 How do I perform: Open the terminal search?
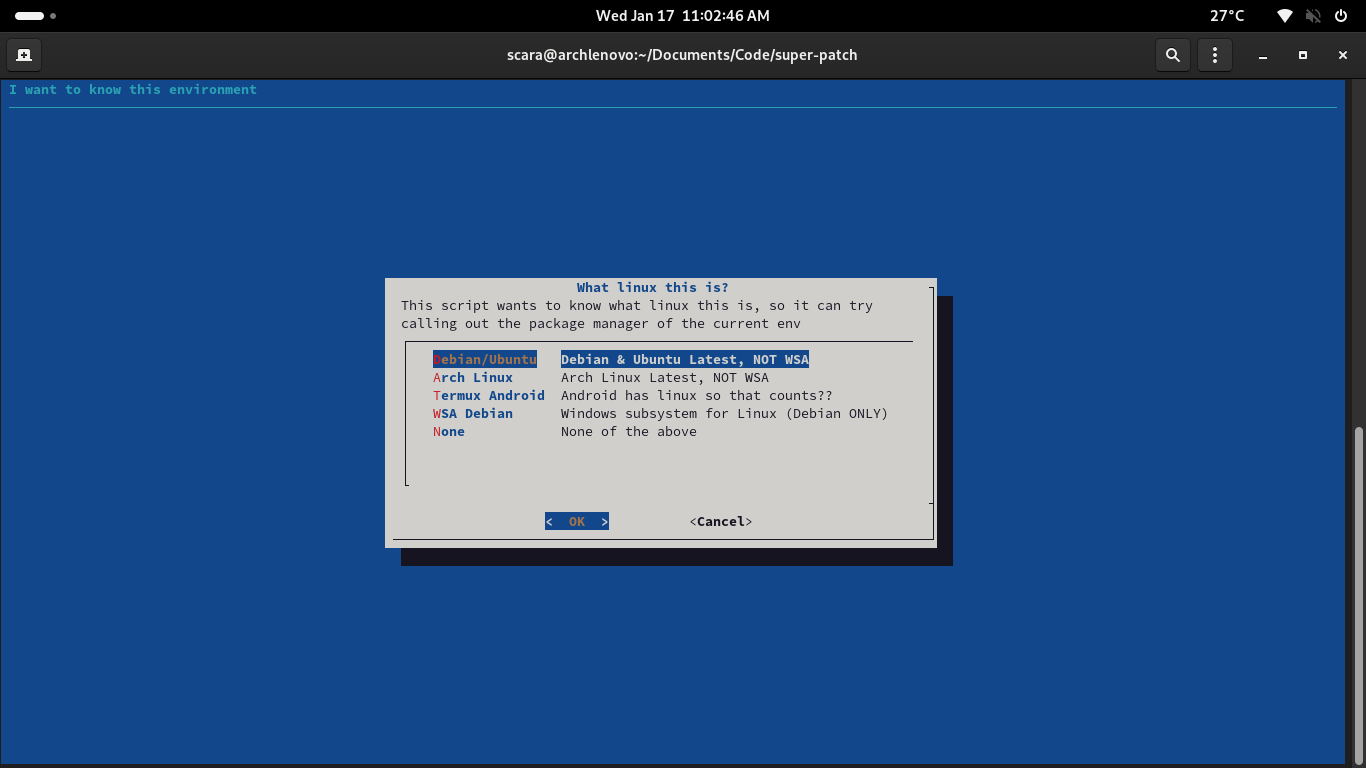coord(1173,55)
